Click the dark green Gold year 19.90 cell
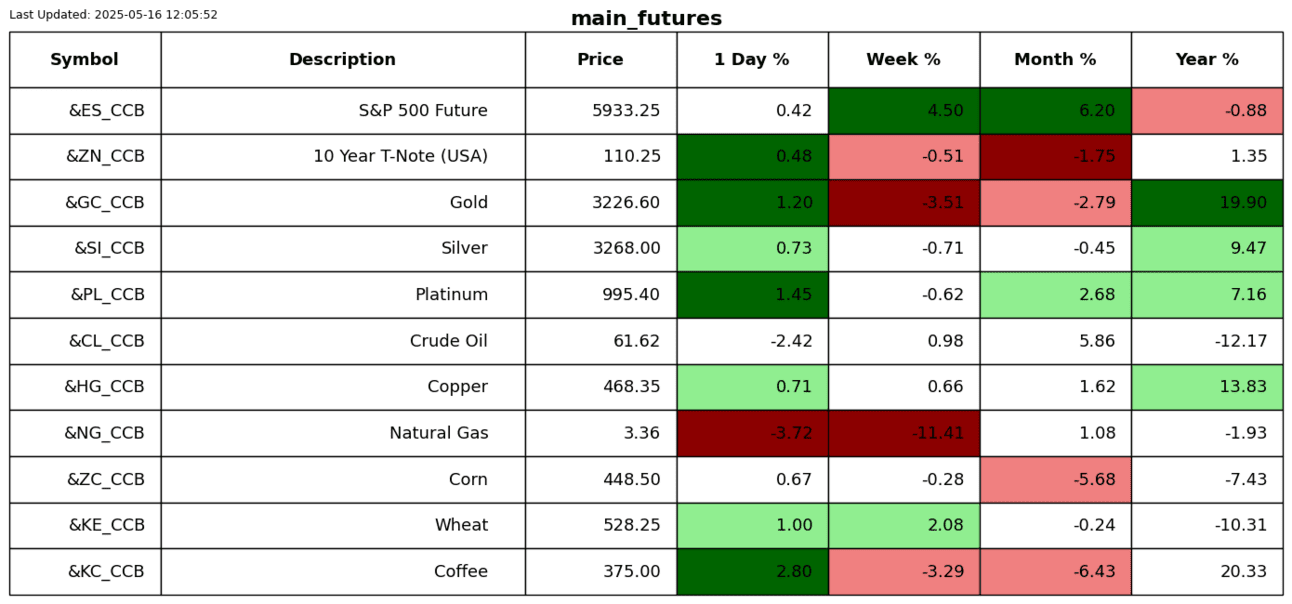This screenshot has height=604, width=1292. tap(1207, 203)
